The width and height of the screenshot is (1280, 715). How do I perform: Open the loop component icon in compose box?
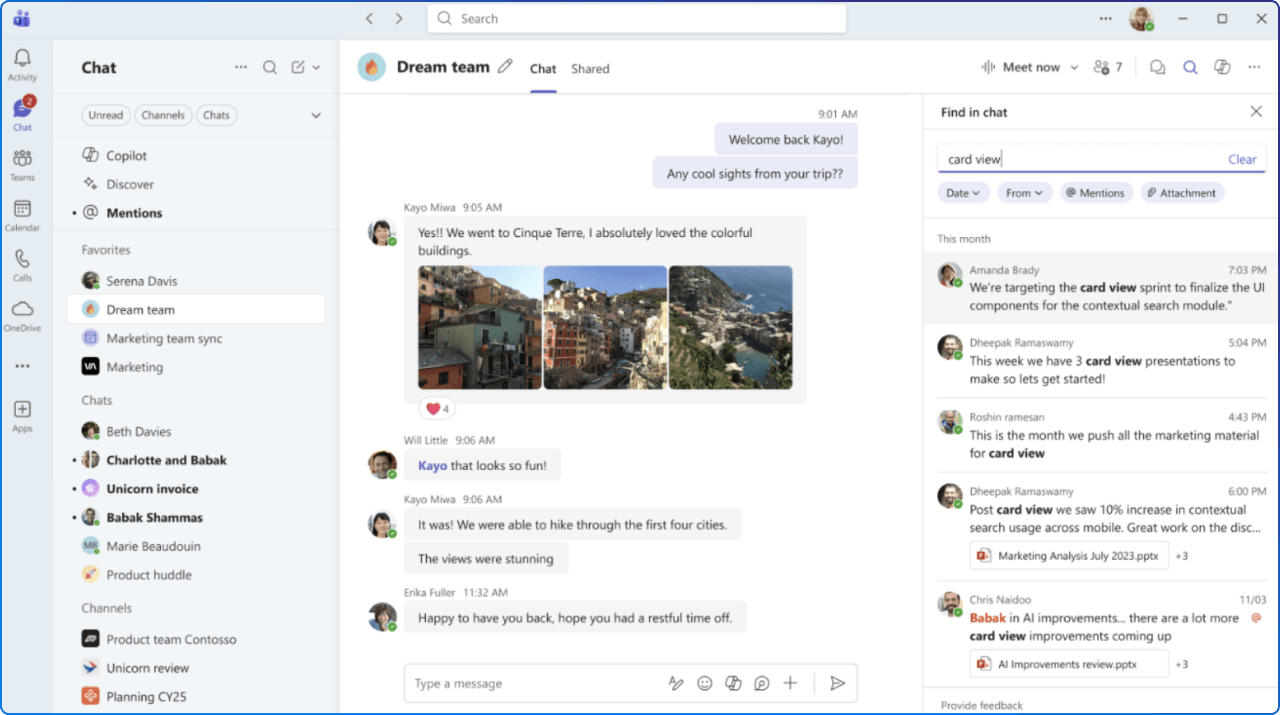(x=762, y=683)
